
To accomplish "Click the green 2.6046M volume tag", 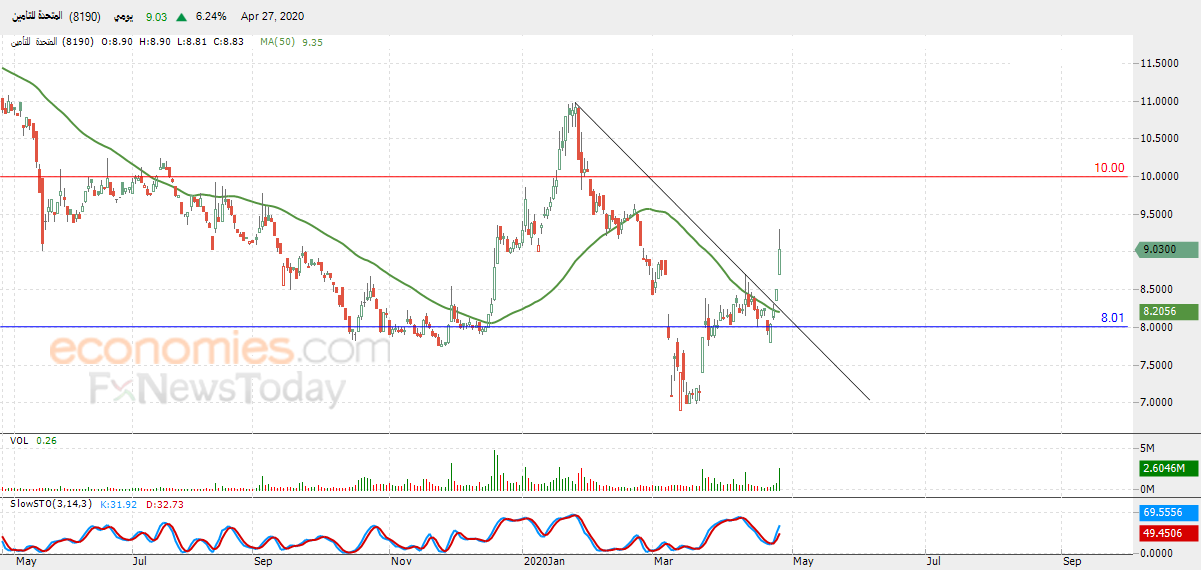I will point(1166,468).
